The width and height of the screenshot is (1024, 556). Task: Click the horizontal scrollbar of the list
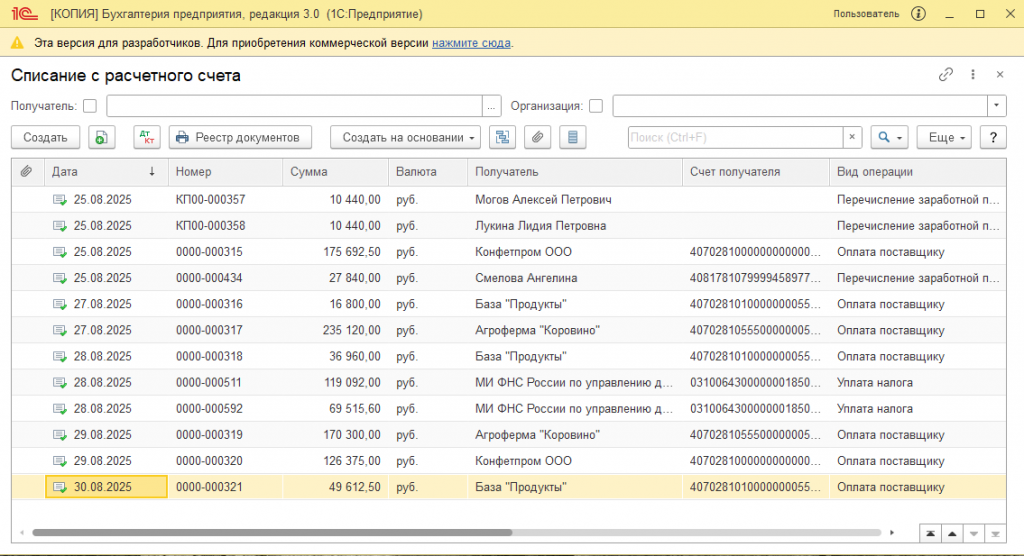click(272, 532)
